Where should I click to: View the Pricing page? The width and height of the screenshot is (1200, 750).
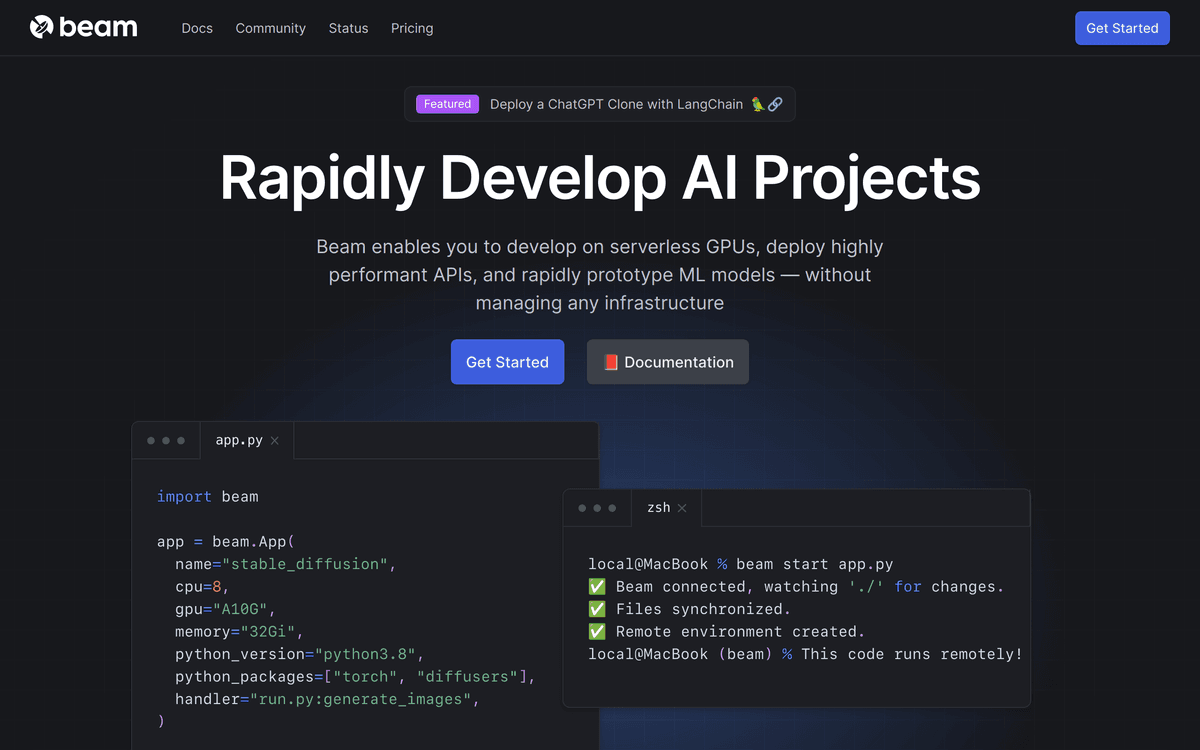coord(412,28)
